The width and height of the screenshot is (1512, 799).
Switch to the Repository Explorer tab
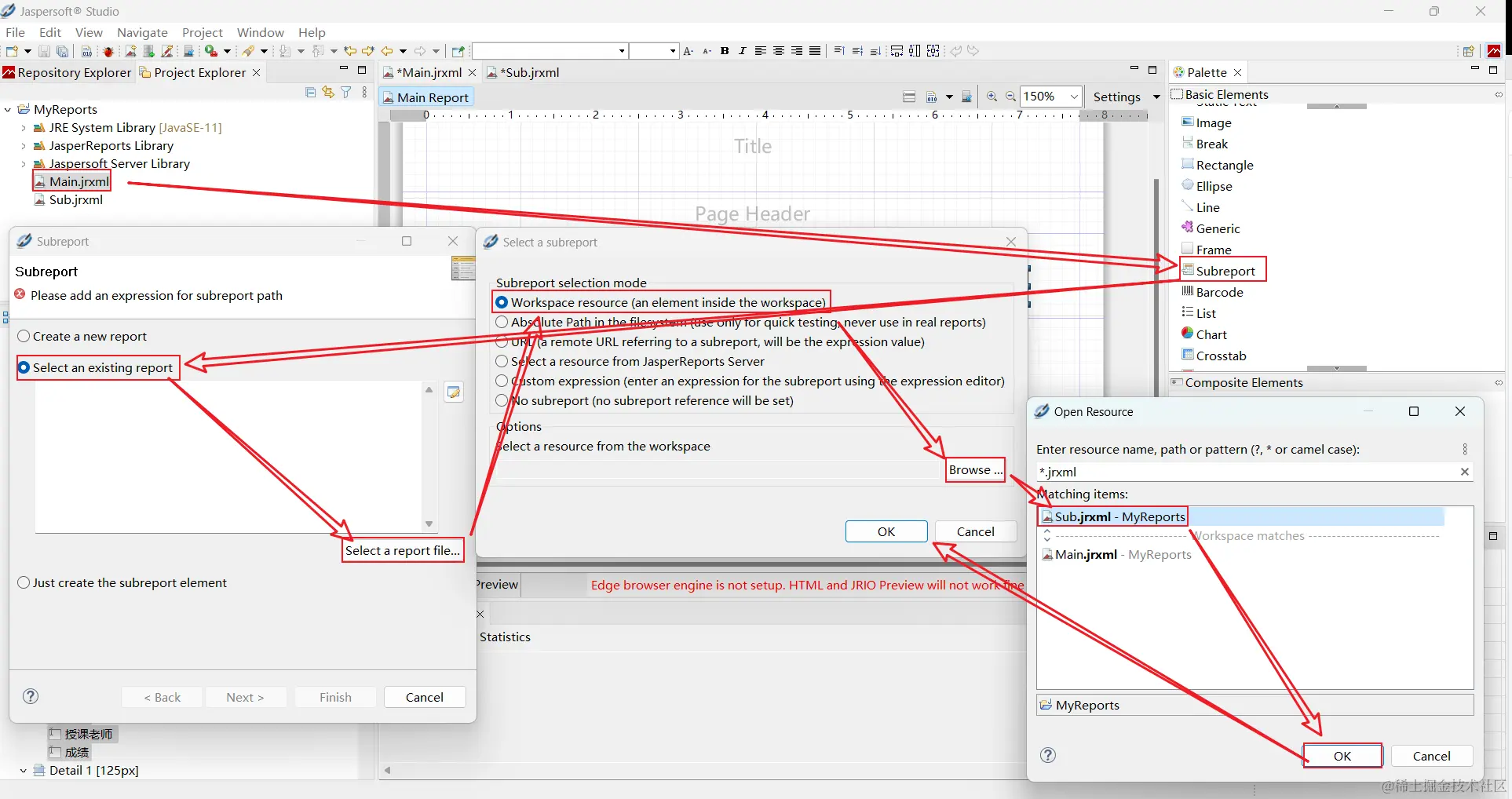tap(67, 72)
